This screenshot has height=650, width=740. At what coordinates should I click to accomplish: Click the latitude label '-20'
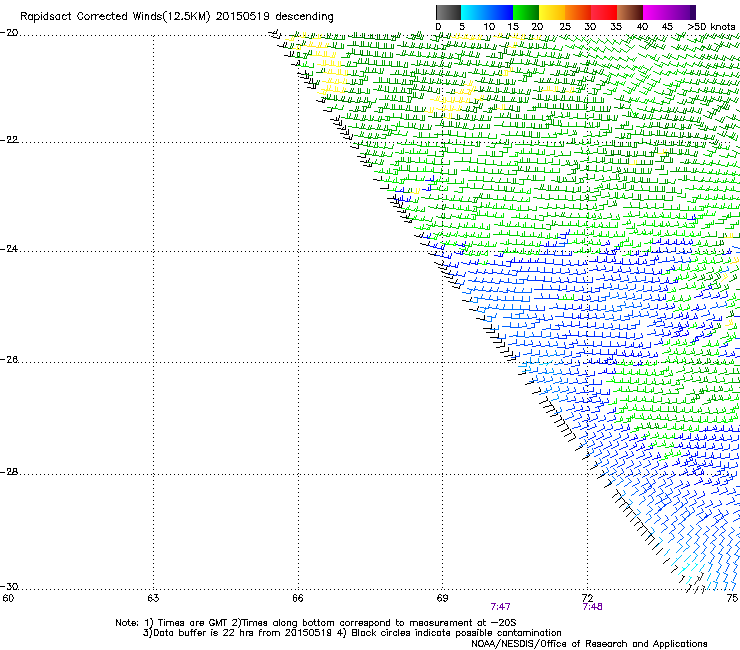coord(9,33)
